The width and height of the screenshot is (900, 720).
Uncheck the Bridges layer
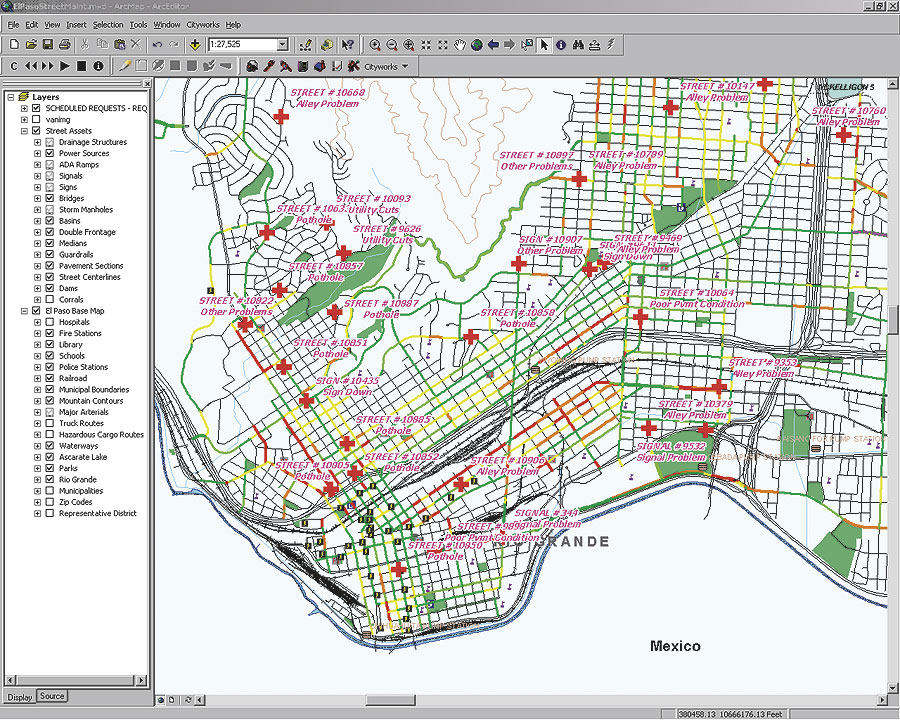click(x=49, y=199)
